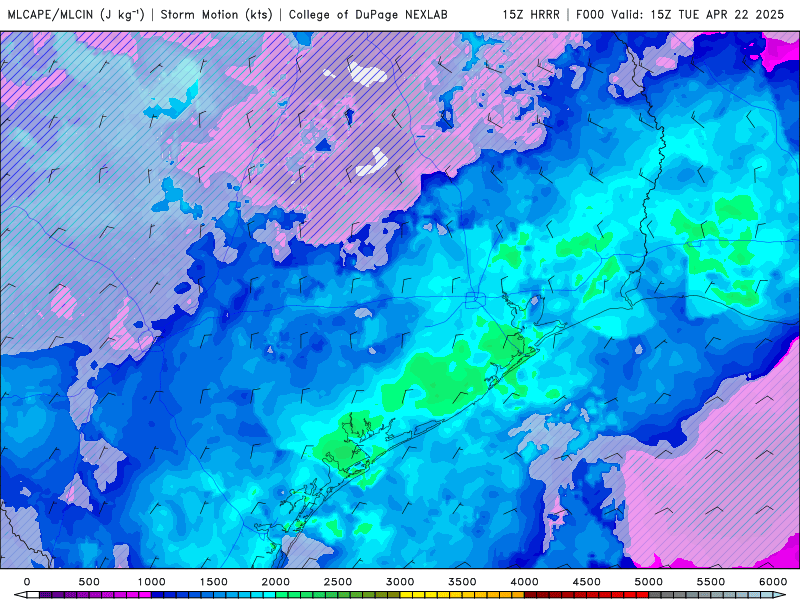Click the 2500 label on the color scale
Screen dimensions: 800x600
(338, 582)
